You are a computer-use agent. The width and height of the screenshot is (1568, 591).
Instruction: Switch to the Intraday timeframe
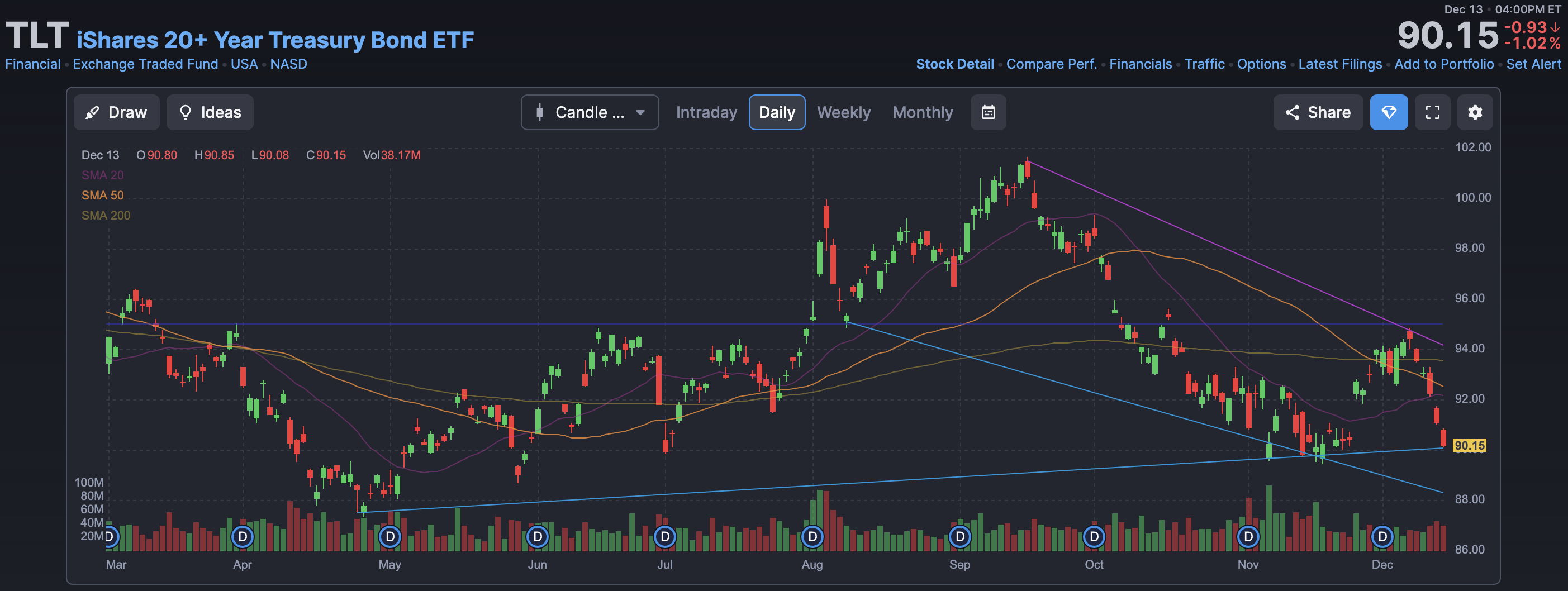coord(706,113)
